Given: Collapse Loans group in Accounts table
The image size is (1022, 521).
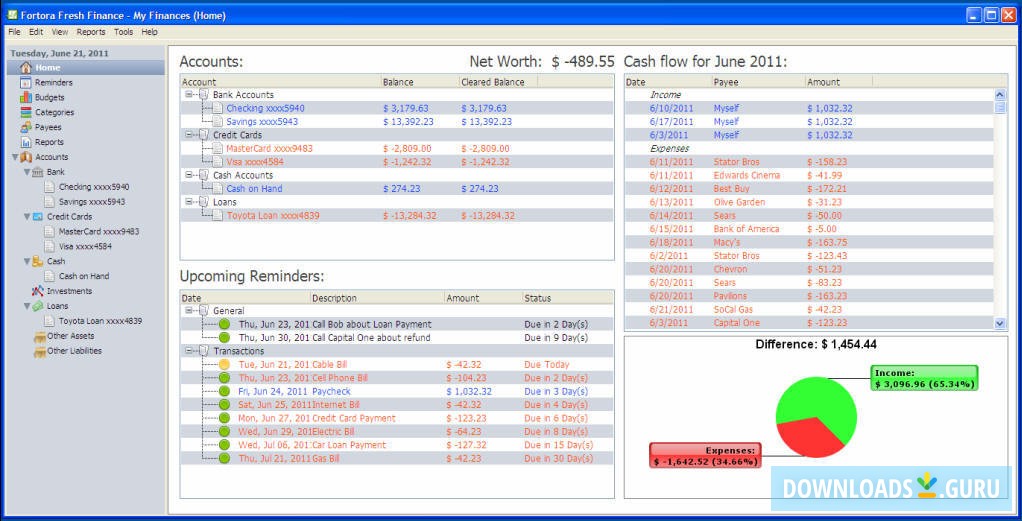Looking at the screenshot, I should pos(188,202).
